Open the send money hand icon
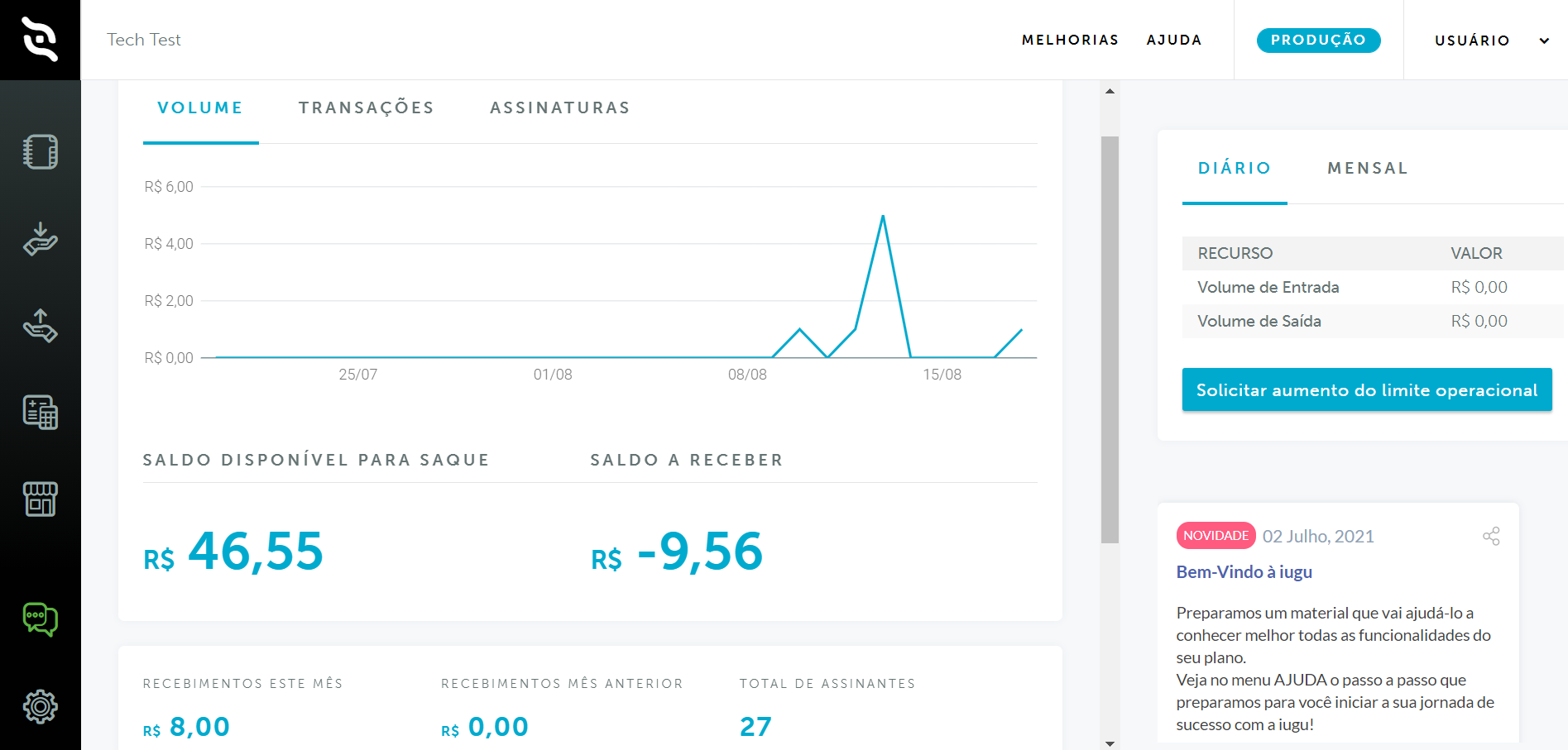The width and height of the screenshot is (1568, 750). pyautogui.click(x=40, y=326)
